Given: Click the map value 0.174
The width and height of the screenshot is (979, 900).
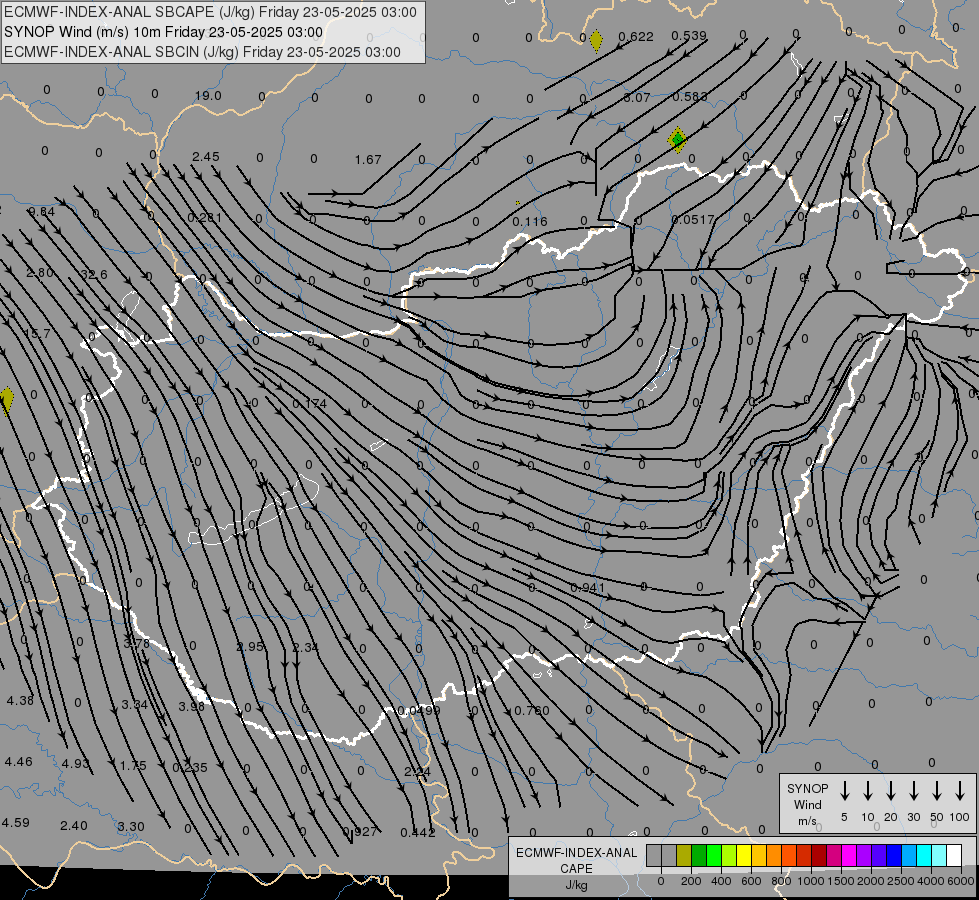Looking at the screenshot, I should (310, 403).
